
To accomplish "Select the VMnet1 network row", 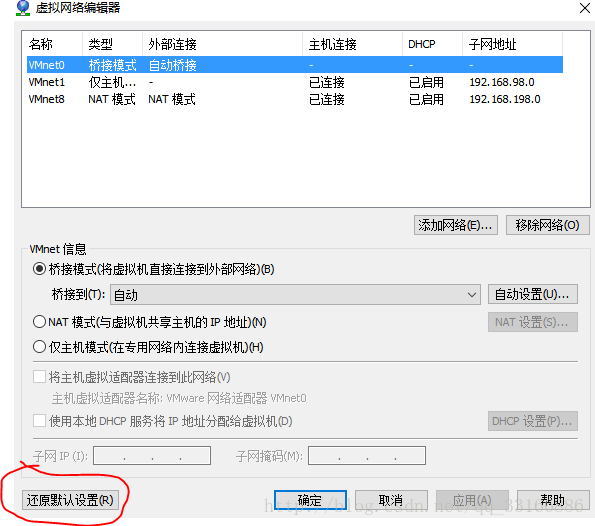I will 295,82.
